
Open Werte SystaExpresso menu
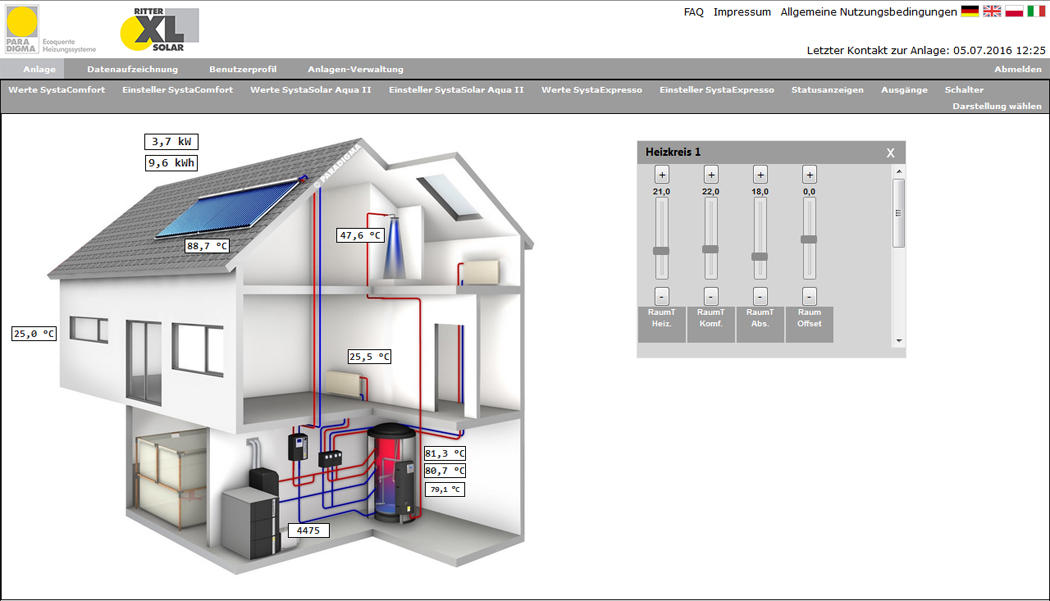click(591, 90)
